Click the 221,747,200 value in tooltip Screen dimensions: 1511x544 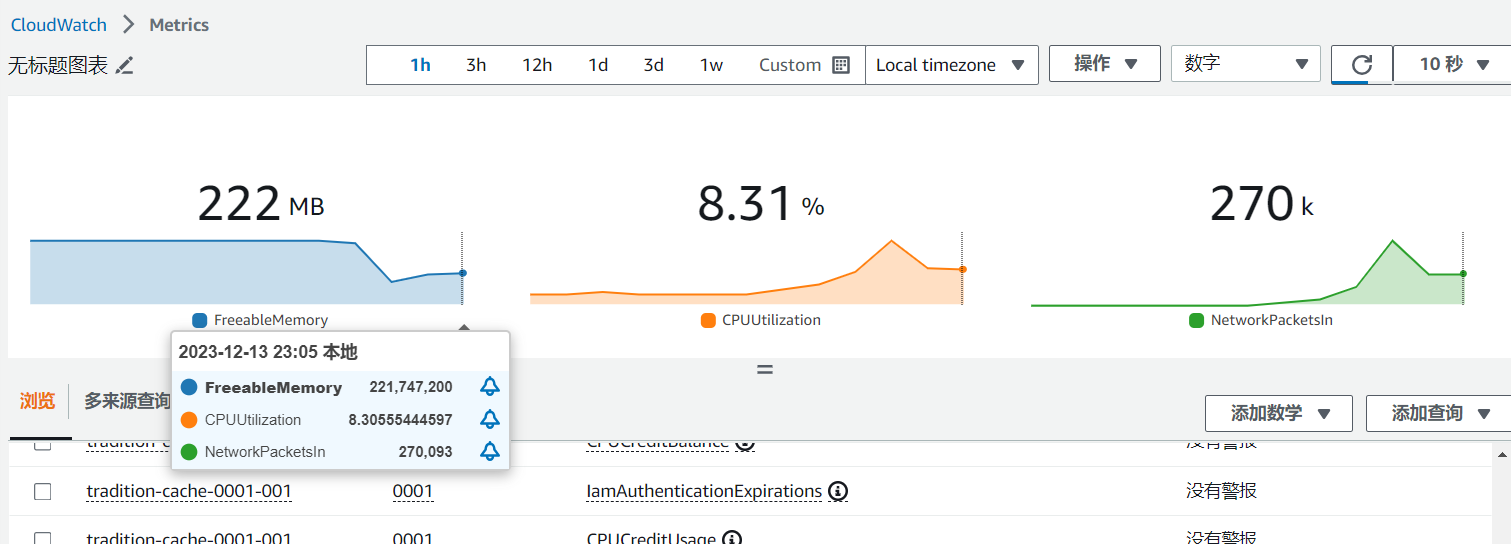click(411, 387)
